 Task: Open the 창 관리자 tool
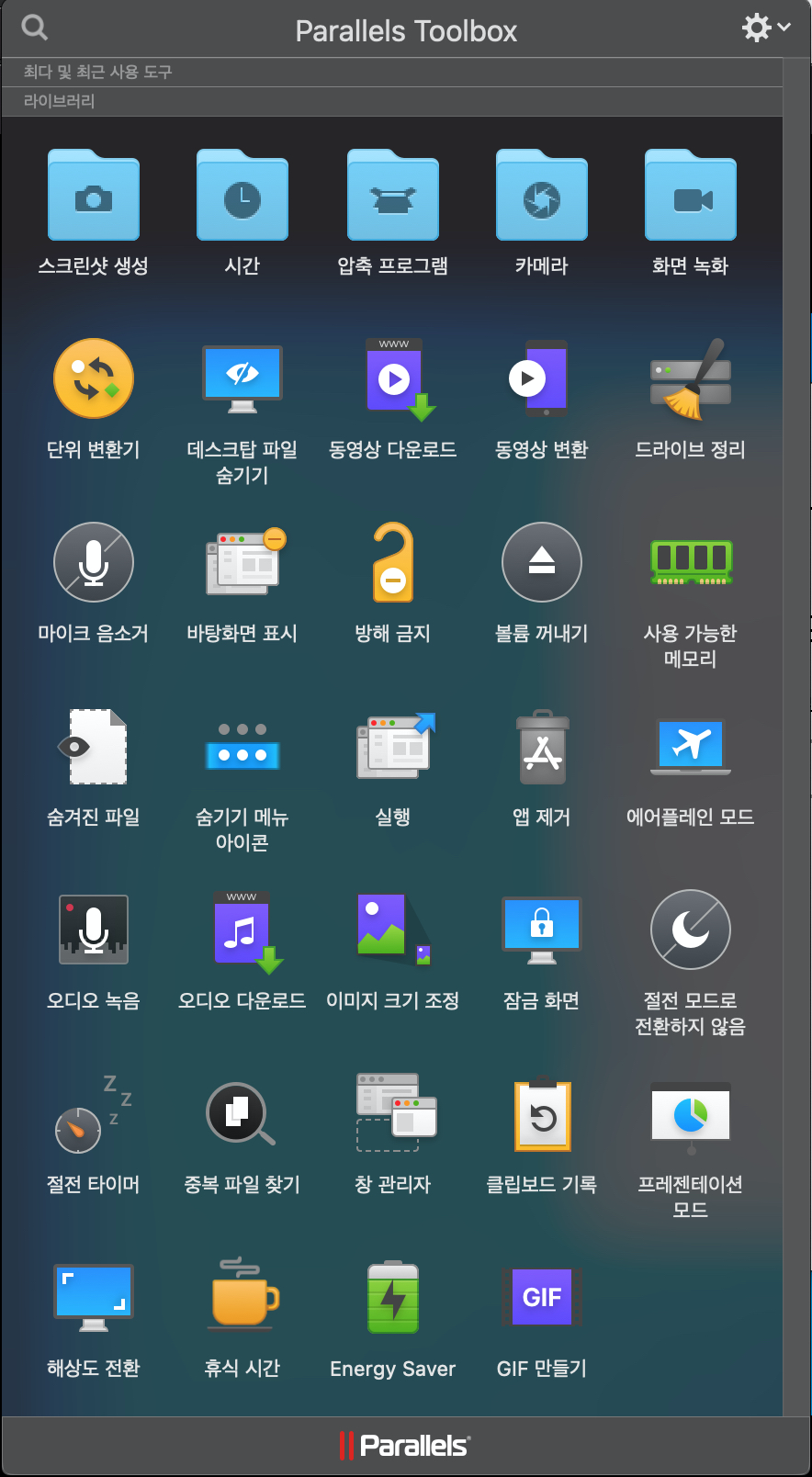coord(396,1113)
